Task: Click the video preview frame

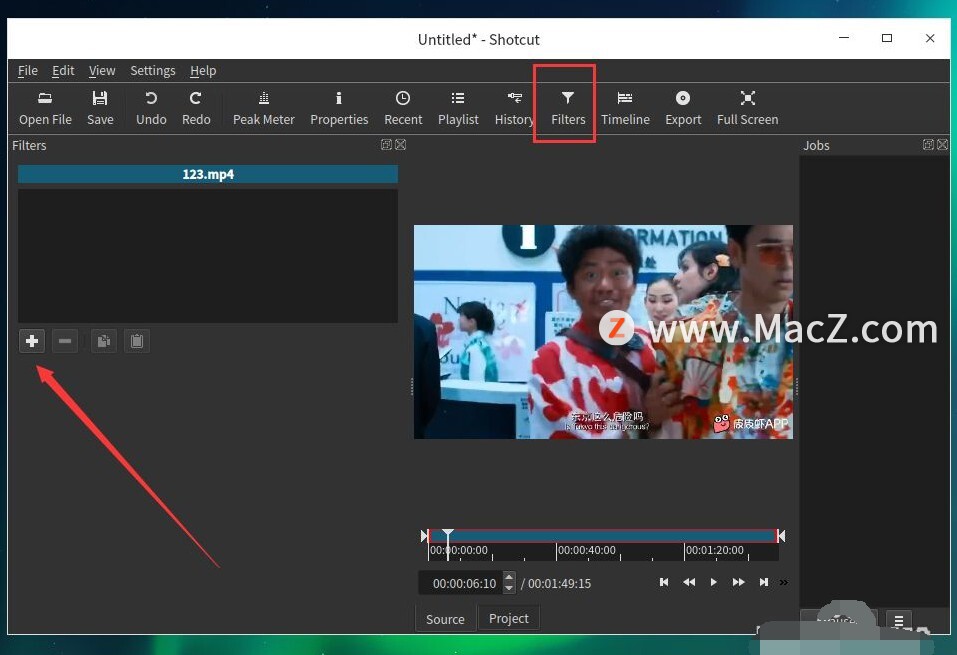Action: coord(603,331)
